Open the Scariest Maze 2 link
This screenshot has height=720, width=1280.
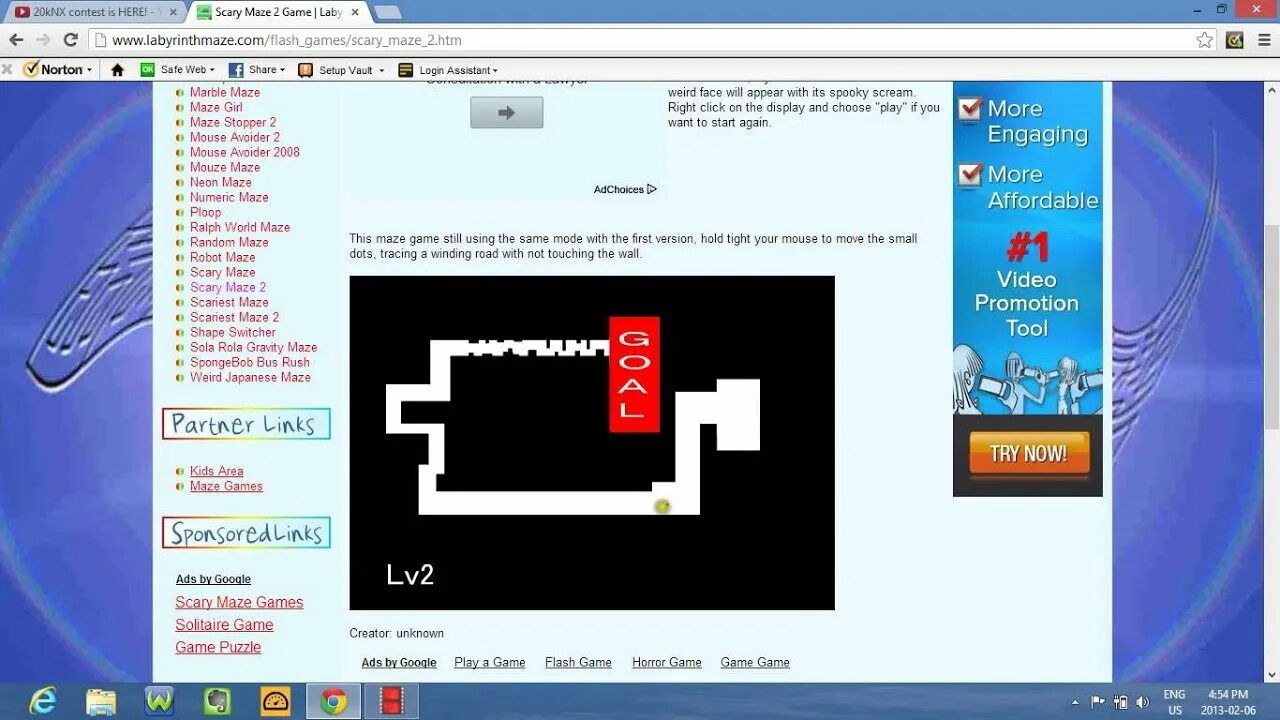[235, 317]
